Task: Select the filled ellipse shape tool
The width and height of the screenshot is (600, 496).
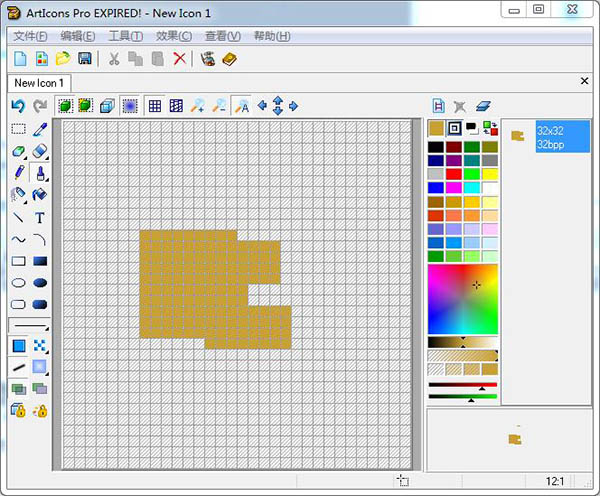Action: tap(40, 283)
